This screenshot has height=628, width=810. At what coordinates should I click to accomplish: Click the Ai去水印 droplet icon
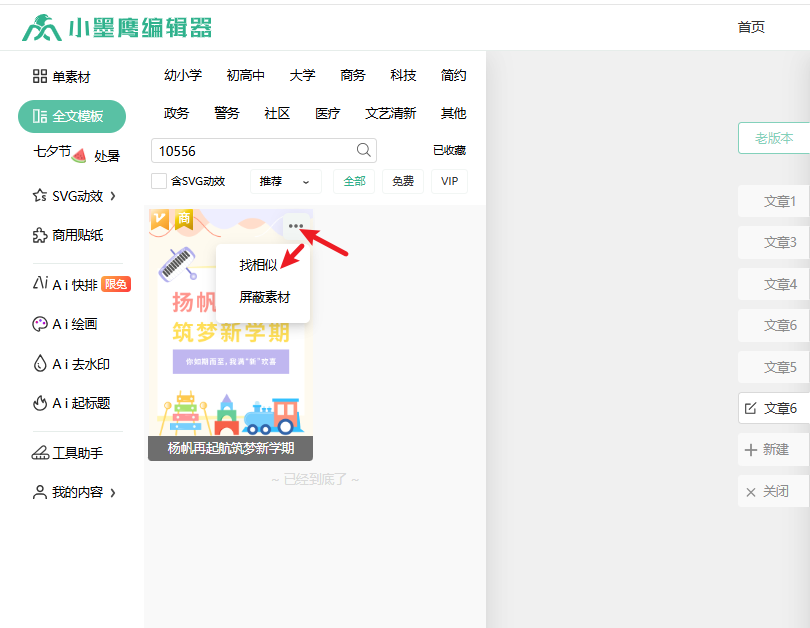point(40,364)
